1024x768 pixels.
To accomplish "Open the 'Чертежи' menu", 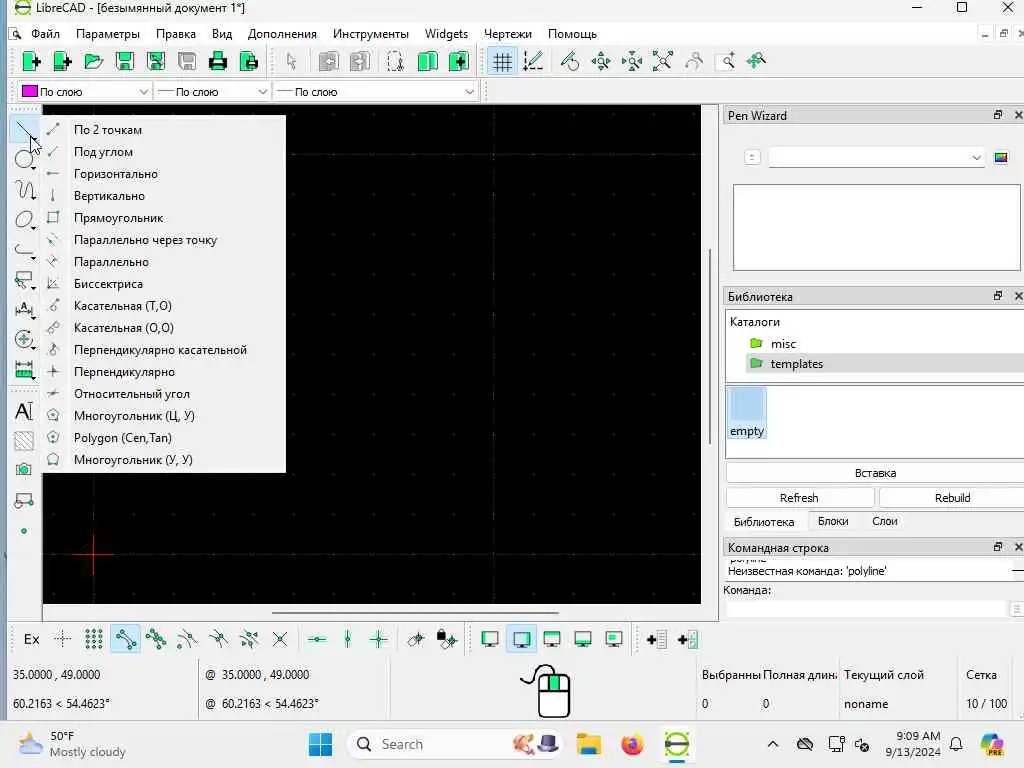I will pos(507,34).
